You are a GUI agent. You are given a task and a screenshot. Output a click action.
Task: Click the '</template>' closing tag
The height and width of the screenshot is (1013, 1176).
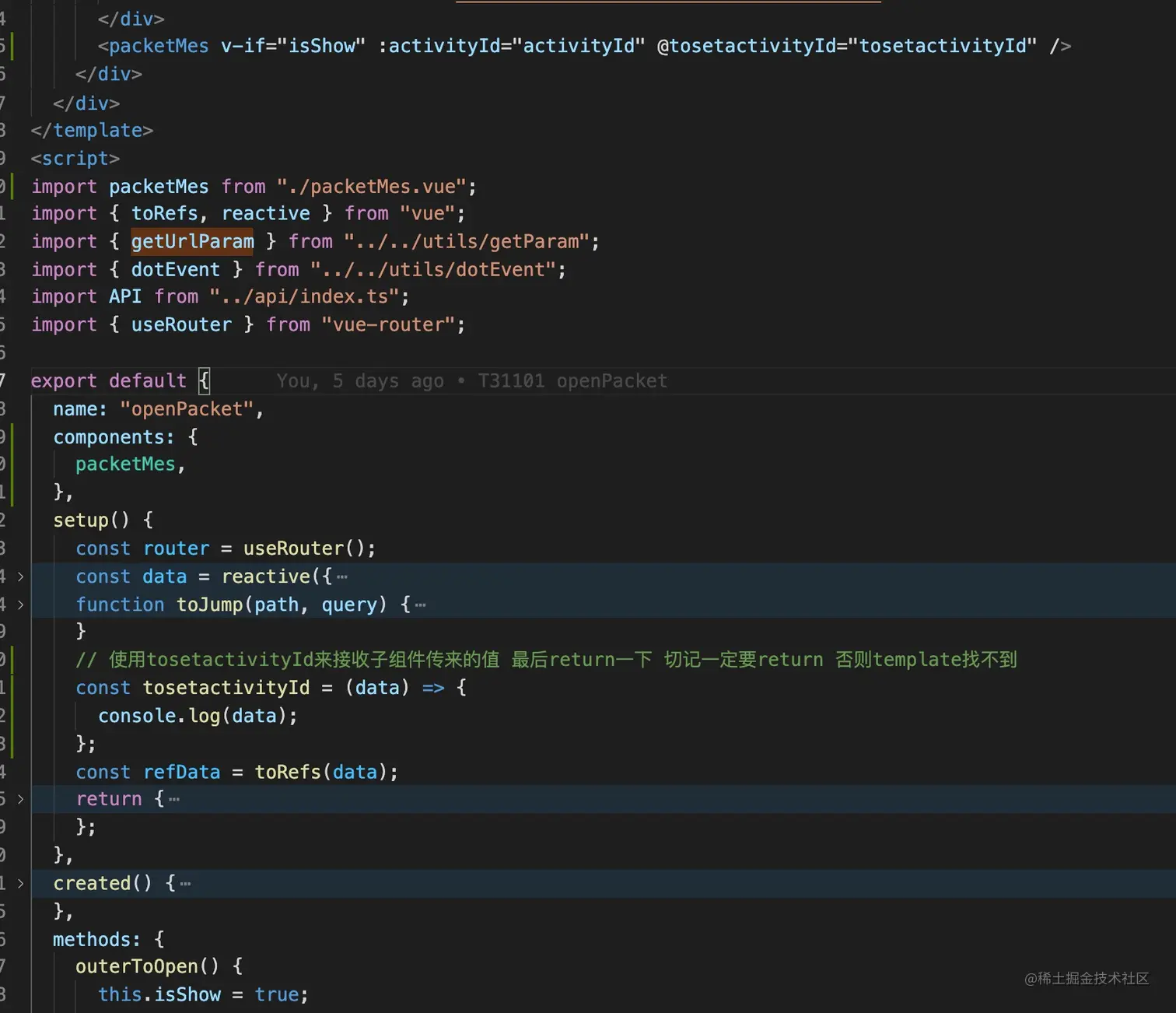(92, 131)
